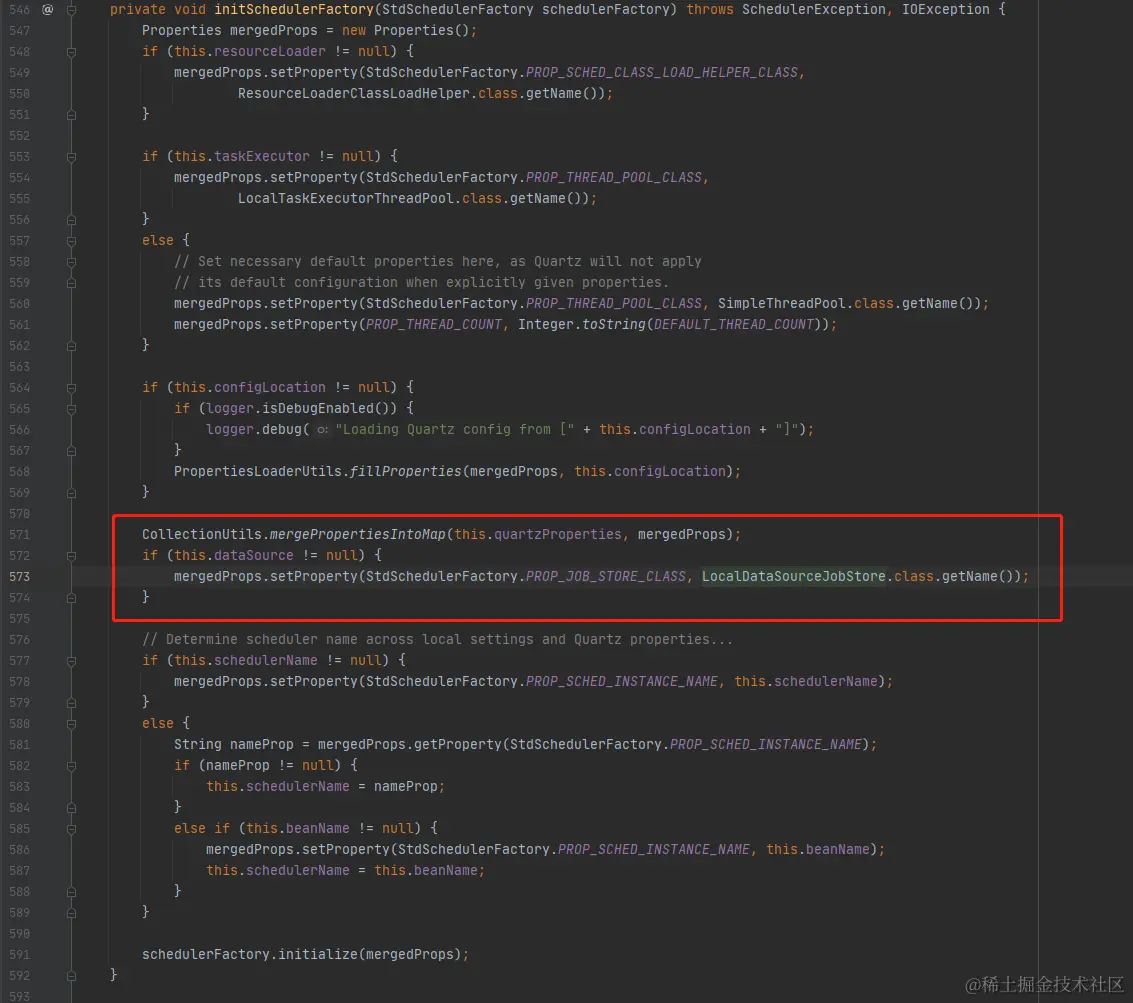Collapse the dataSource if-block fold on line 572
The width and height of the screenshot is (1133, 1003).
coord(72,556)
